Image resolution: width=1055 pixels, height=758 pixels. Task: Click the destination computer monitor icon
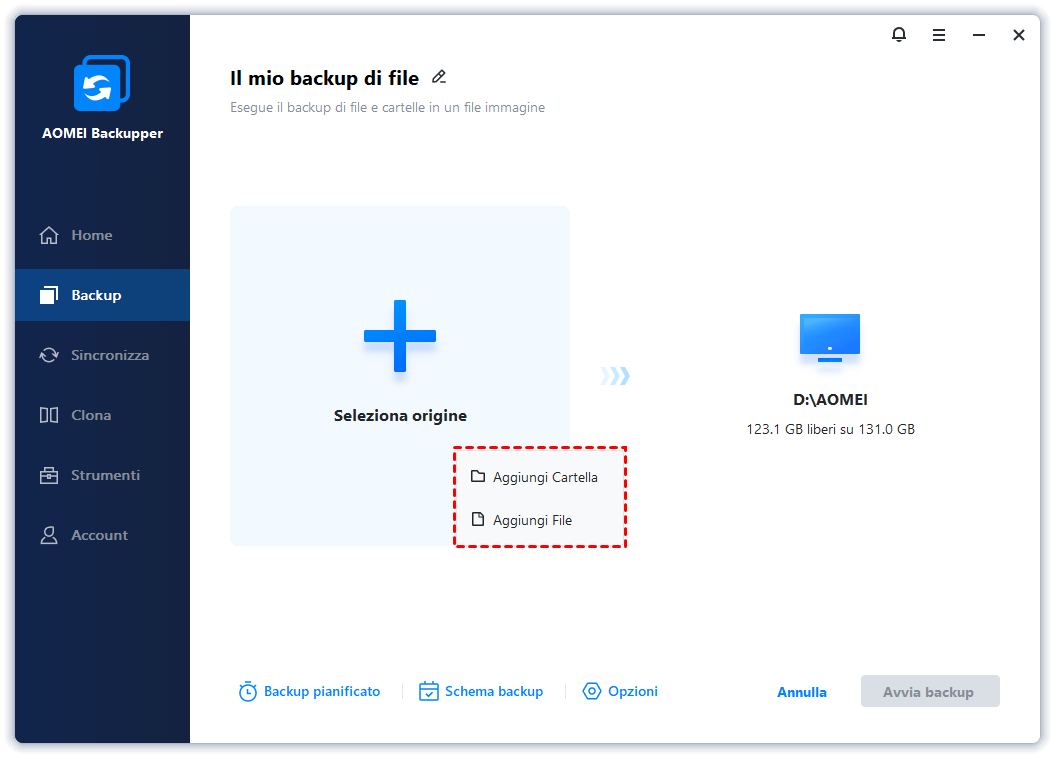[x=829, y=337]
